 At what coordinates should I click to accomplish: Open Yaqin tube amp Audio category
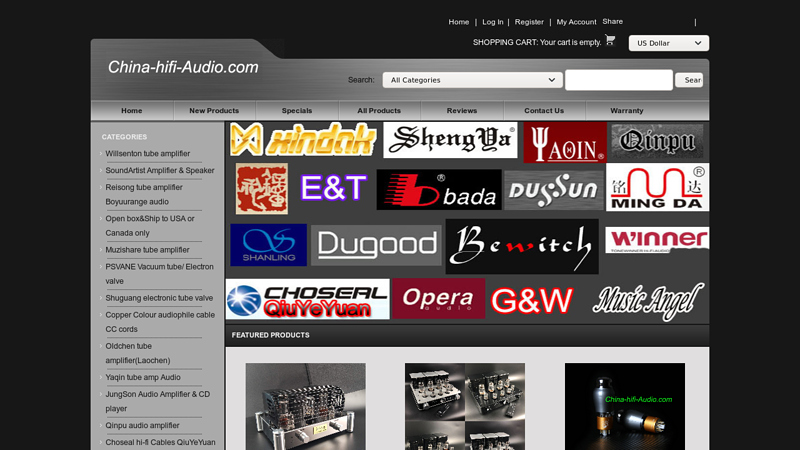point(143,378)
